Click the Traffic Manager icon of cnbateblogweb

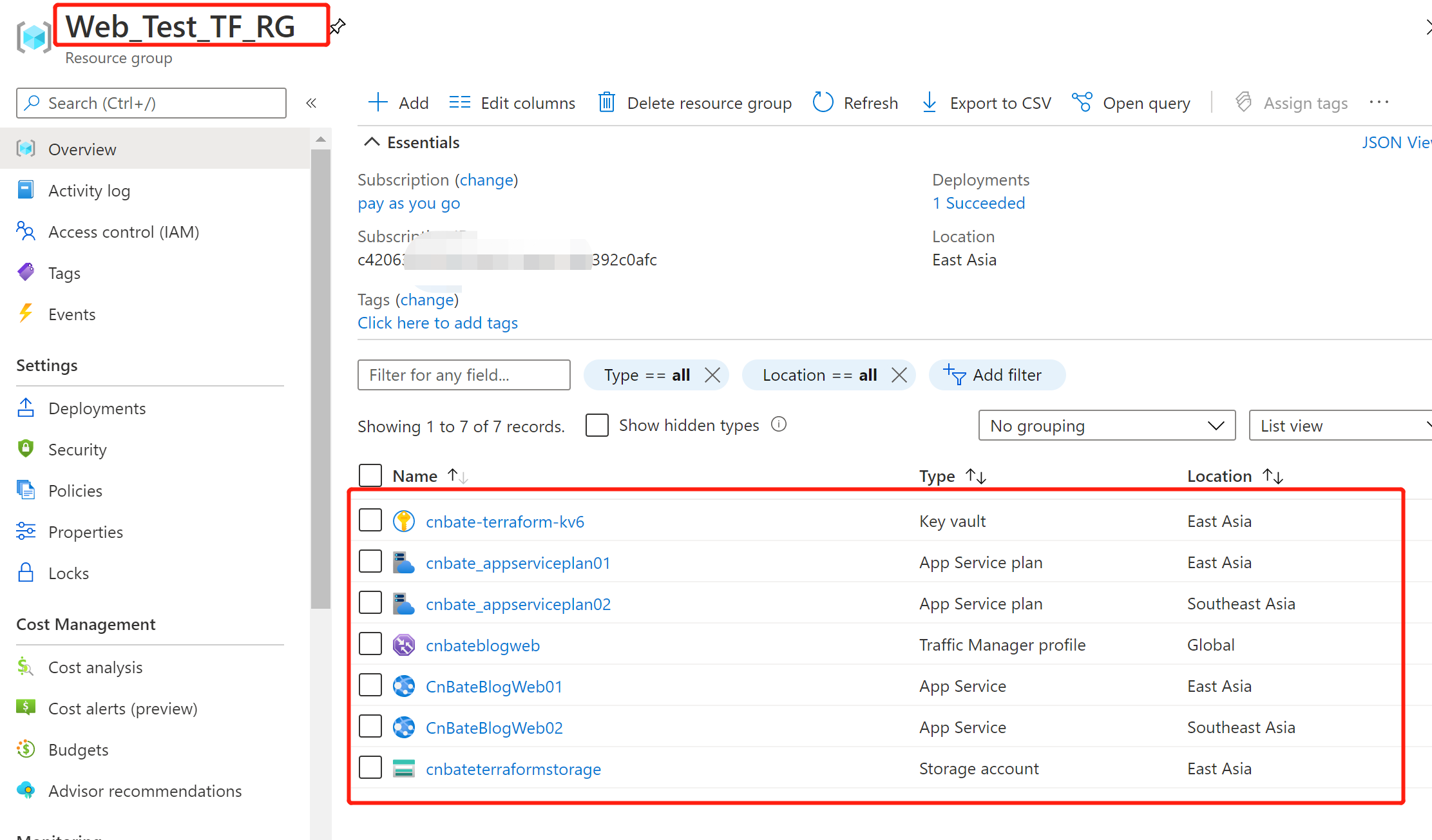(x=404, y=644)
